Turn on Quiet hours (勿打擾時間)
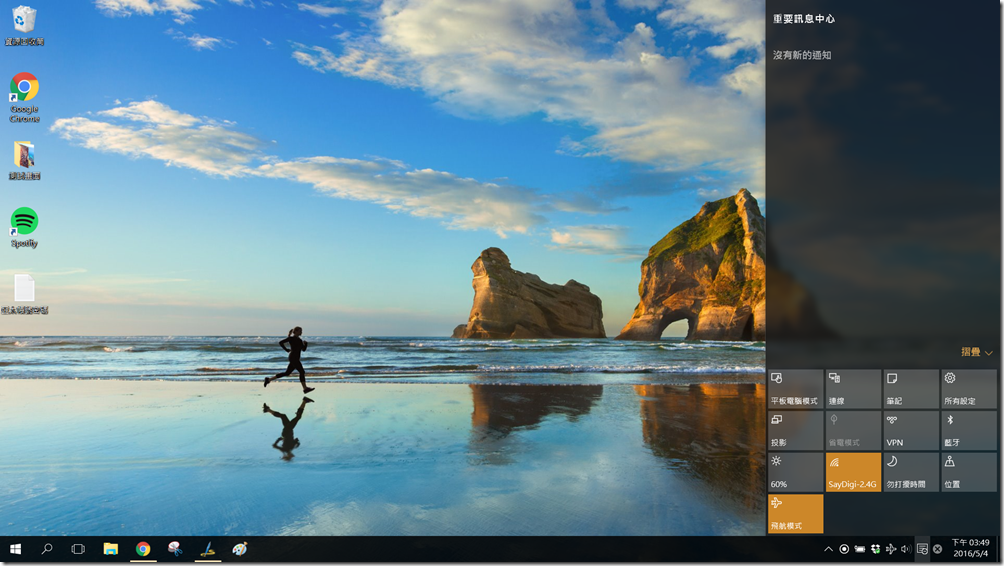1004x566 pixels. pos(910,472)
